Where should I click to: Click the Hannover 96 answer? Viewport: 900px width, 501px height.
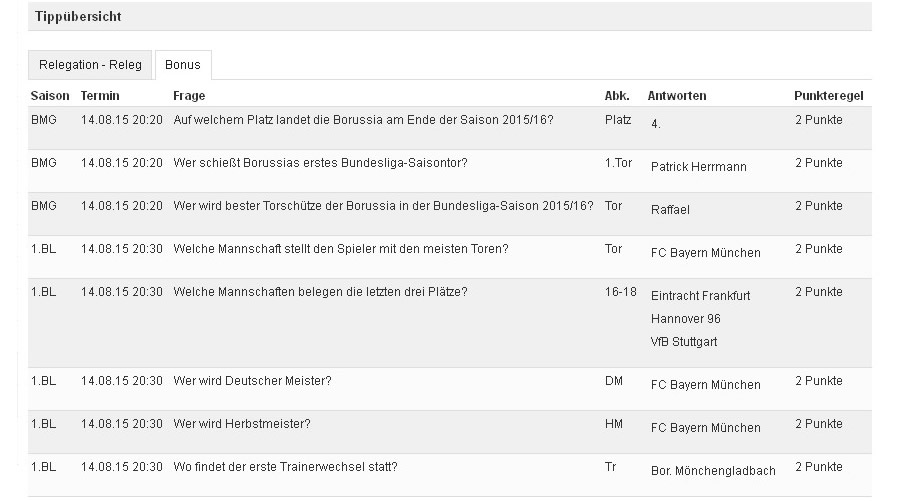pyautogui.click(x=685, y=319)
